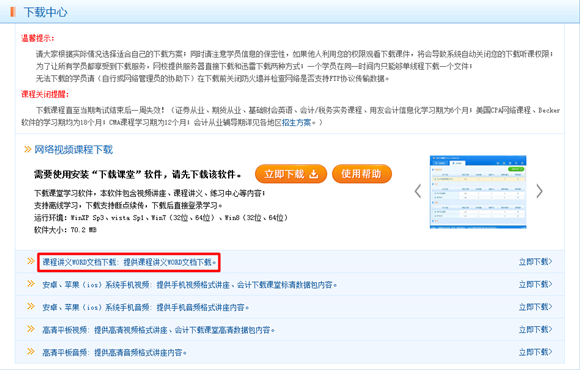Click 立即下载 for 高清平板视频 row
Image resolution: width=580 pixels, height=370 pixels.
tap(535, 330)
